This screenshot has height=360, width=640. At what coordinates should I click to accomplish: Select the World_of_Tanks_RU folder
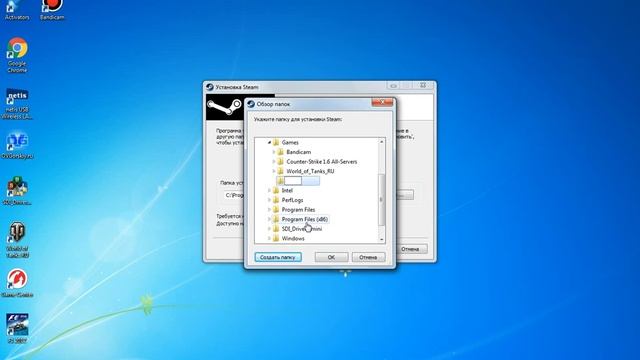pyautogui.click(x=310, y=171)
